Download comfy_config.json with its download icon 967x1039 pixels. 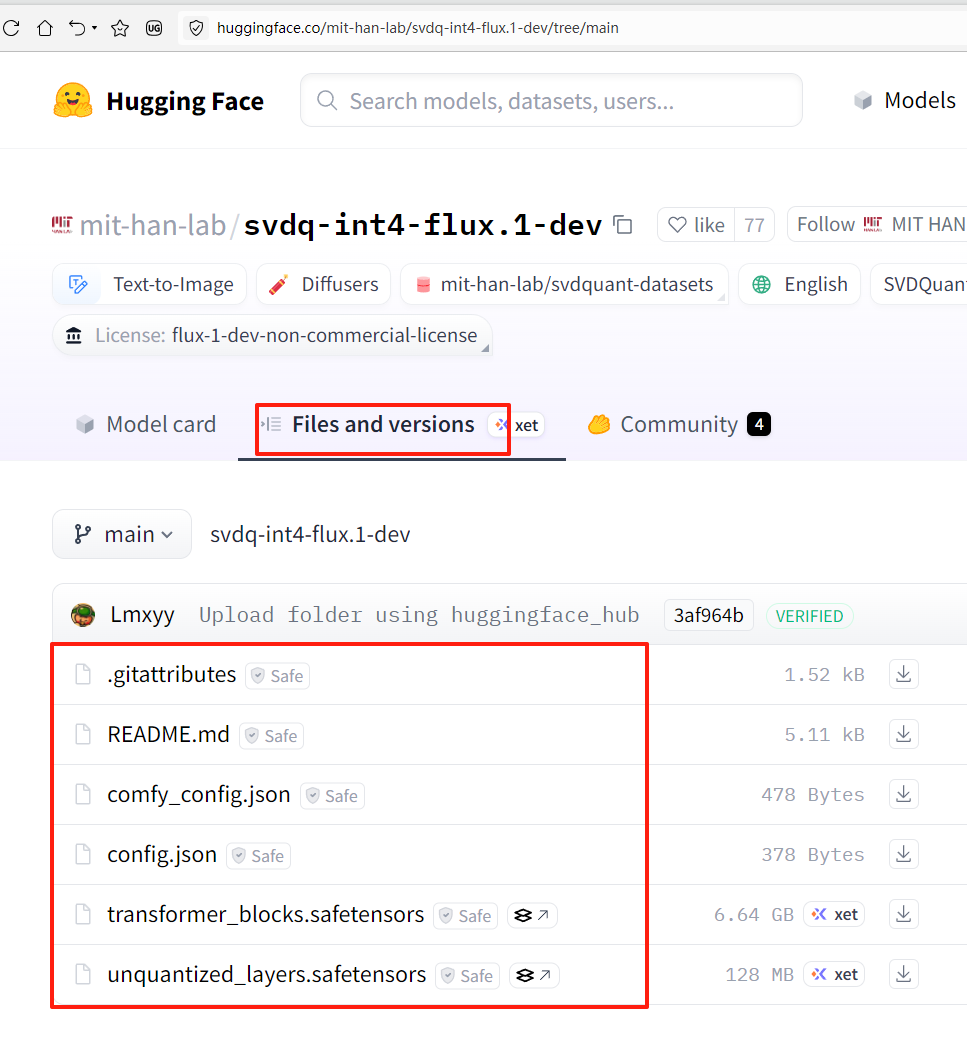coord(903,794)
